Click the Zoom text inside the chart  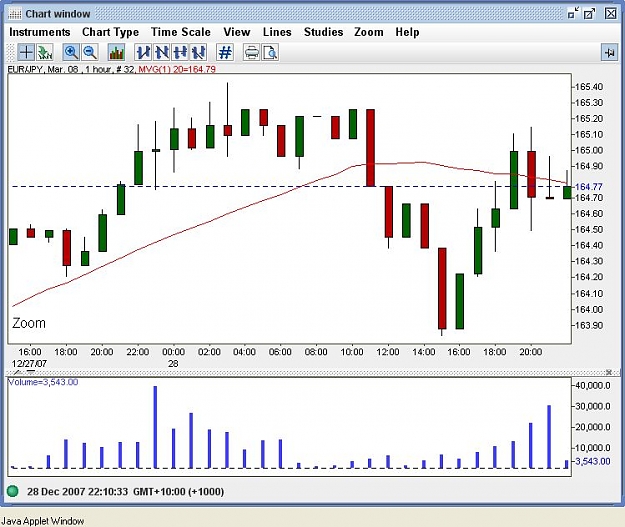(29, 323)
